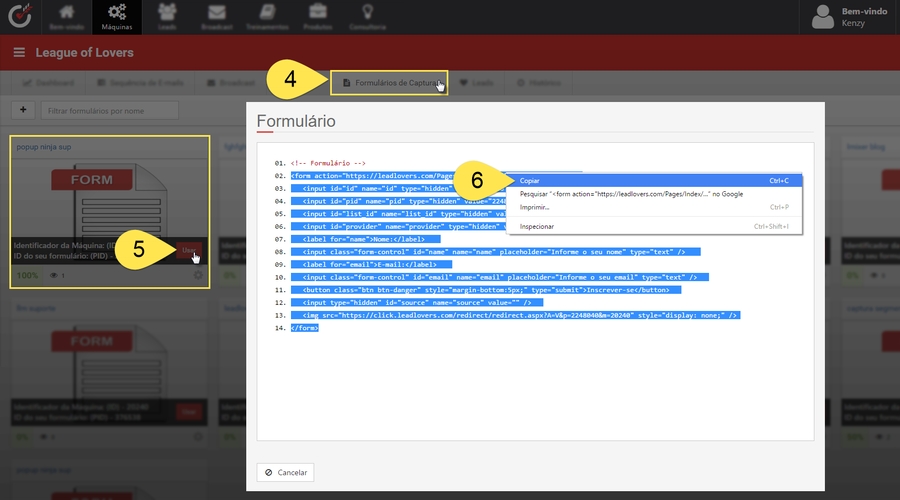Open Treinamentos book icon

tap(268, 16)
